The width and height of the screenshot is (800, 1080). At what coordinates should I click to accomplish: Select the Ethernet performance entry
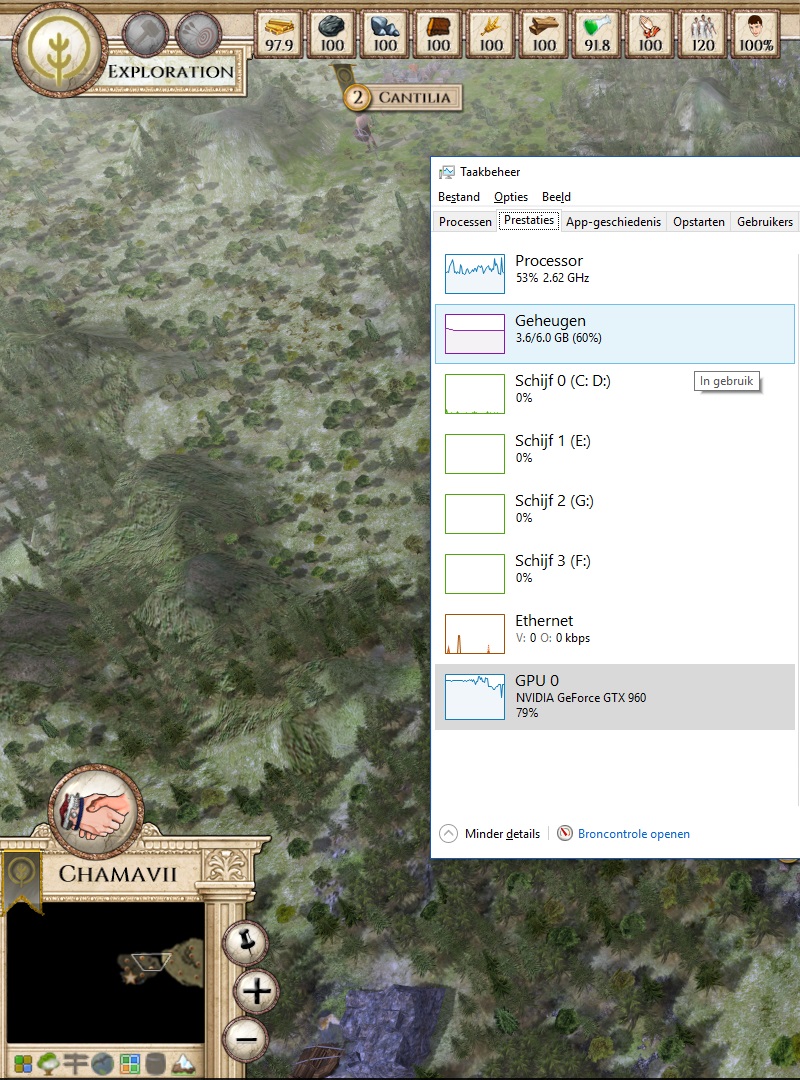click(615, 633)
